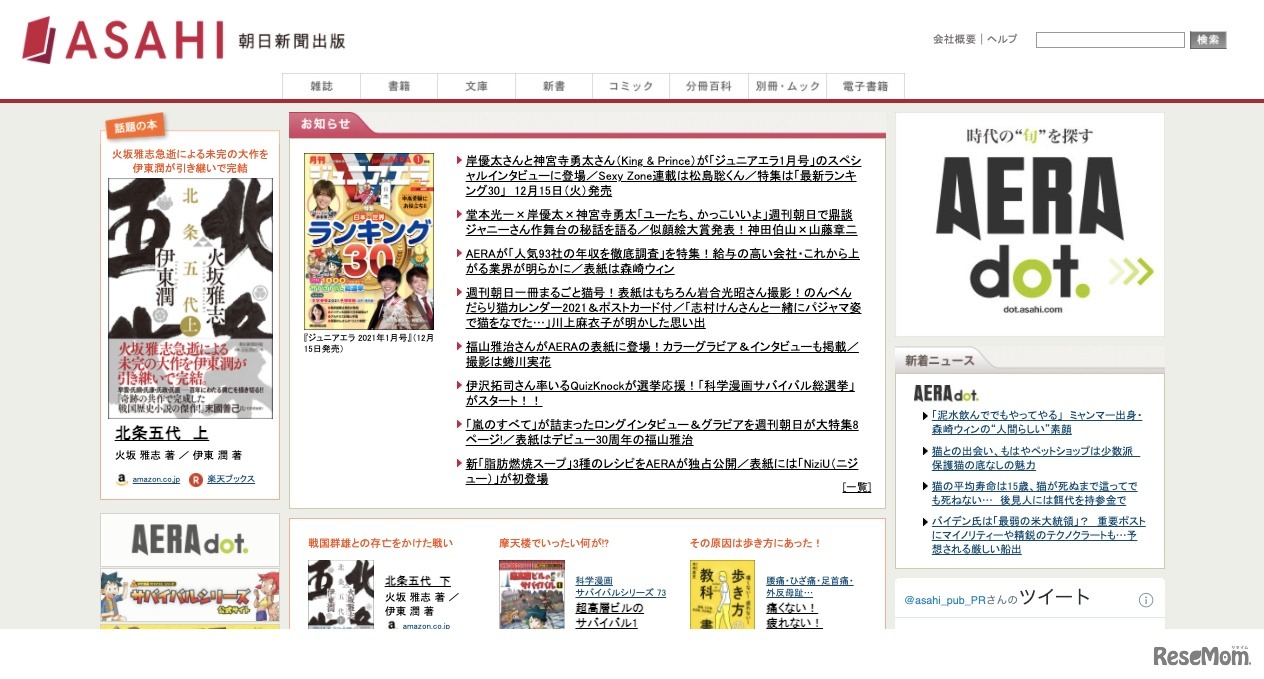The height and width of the screenshot is (679, 1264).
Task: Open the 文庫 menu tab
Action: pyautogui.click(x=477, y=86)
